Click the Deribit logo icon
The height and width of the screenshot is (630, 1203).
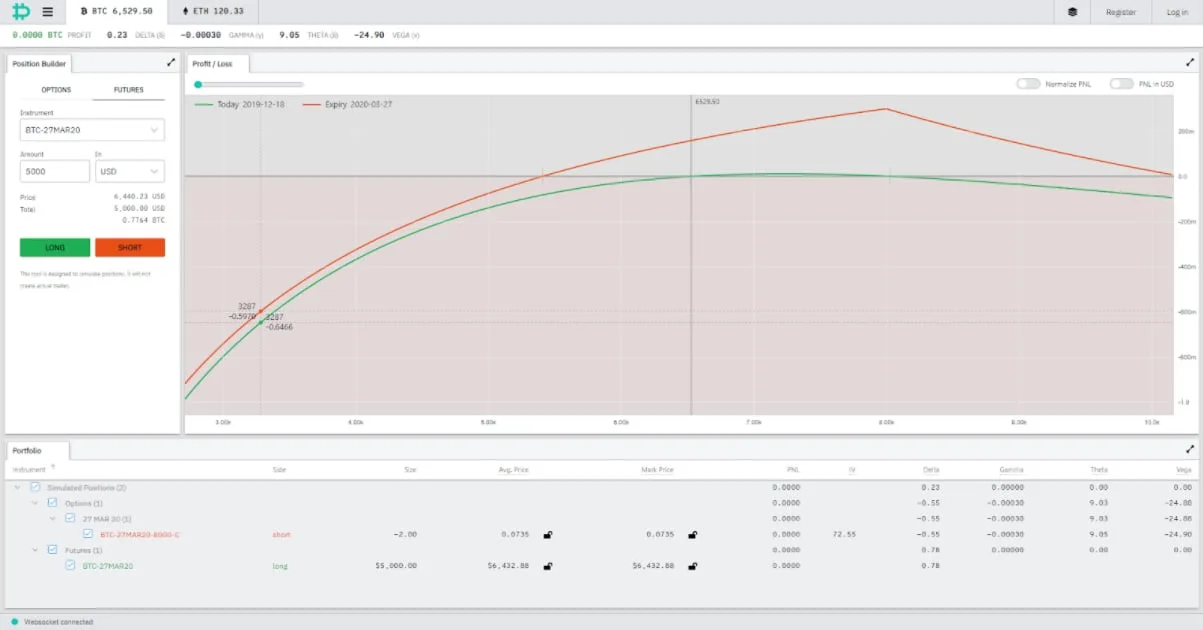point(20,12)
